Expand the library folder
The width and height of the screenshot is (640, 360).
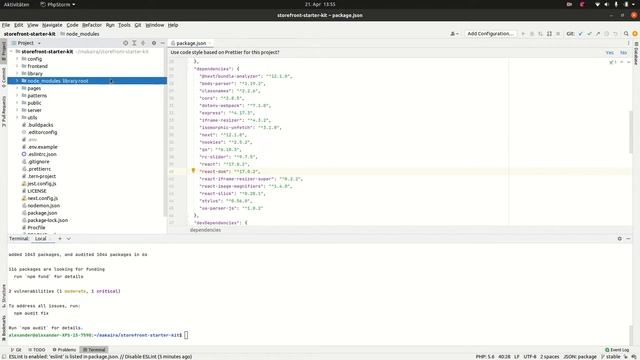tap(17, 73)
